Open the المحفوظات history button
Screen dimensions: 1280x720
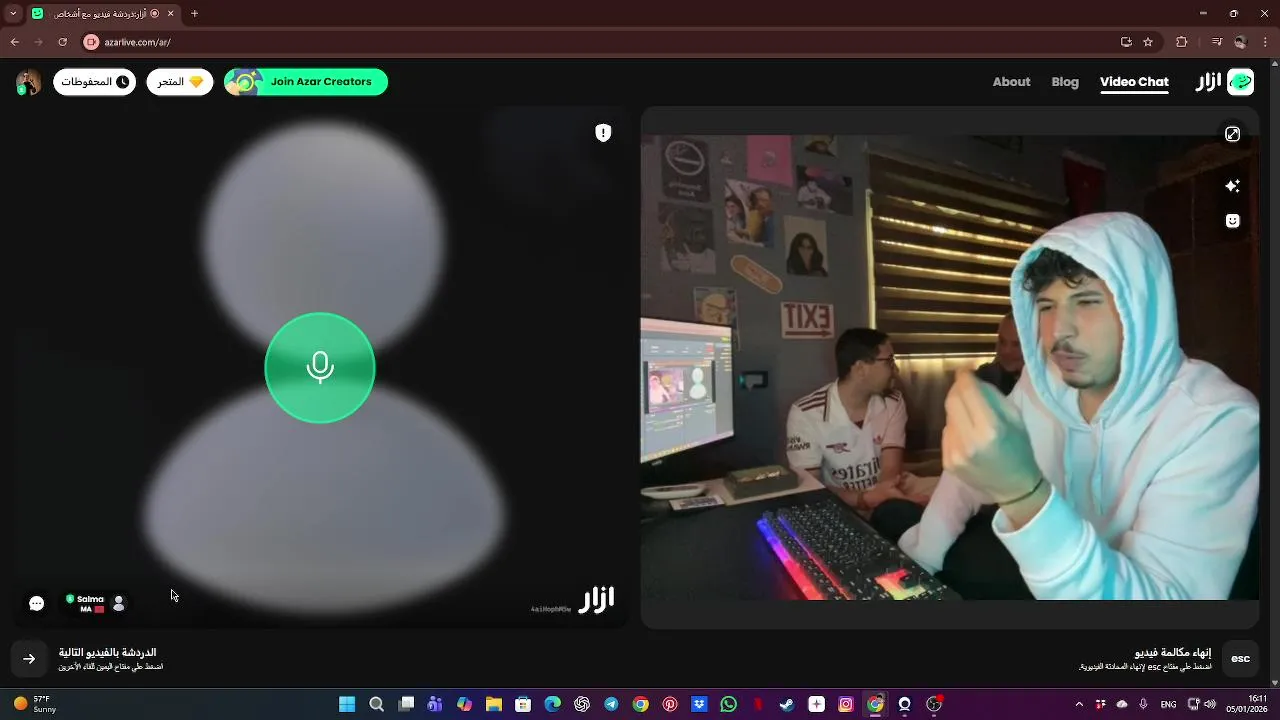pos(95,82)
